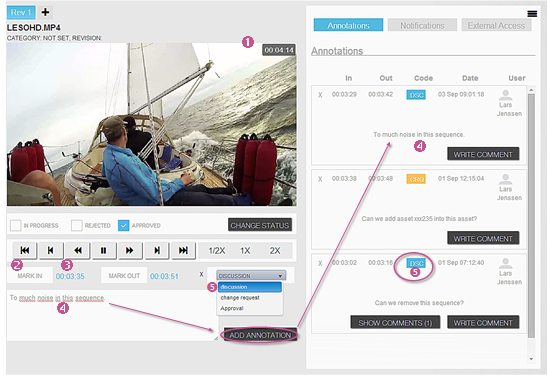Jump to end of video

pyautogui.click(x=183, y=250)
